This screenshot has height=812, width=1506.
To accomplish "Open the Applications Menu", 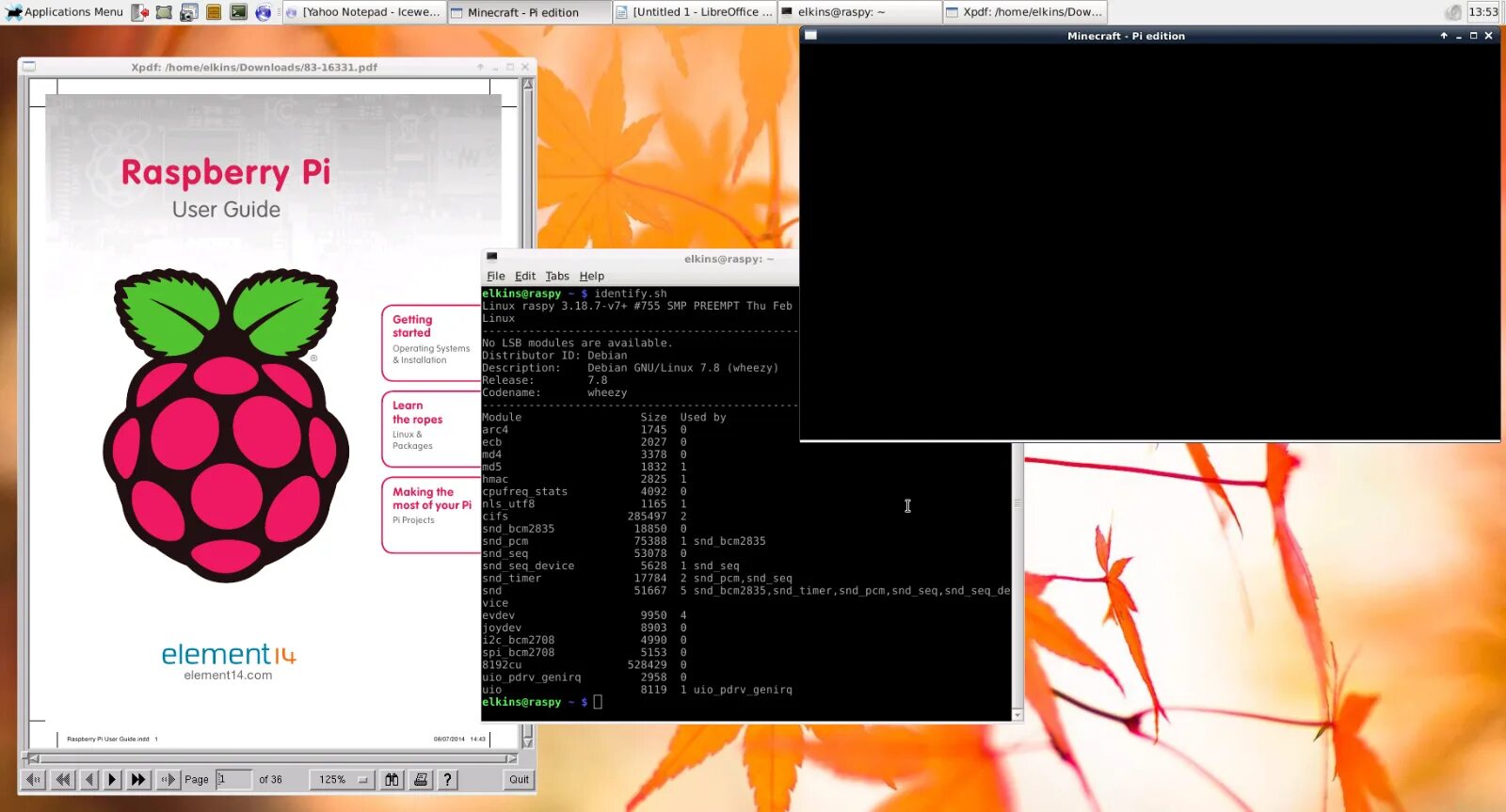I will 64,12.
